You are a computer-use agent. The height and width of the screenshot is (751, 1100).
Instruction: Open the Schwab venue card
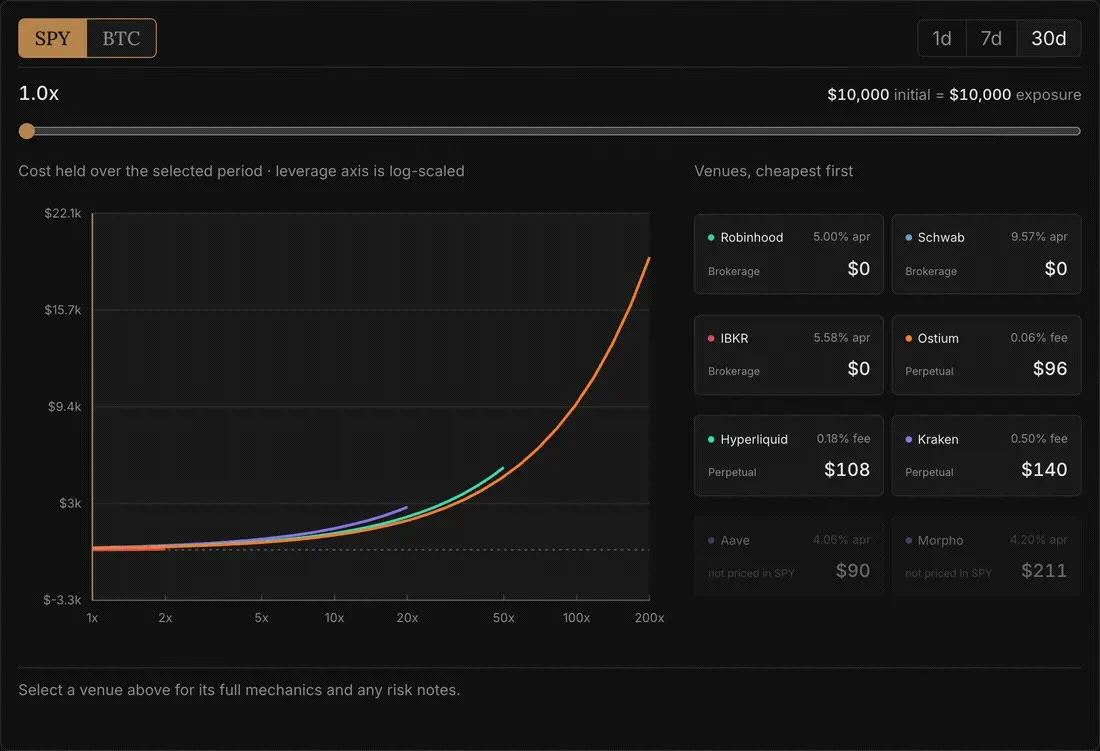pyautogui.click(x=986, y=254)
